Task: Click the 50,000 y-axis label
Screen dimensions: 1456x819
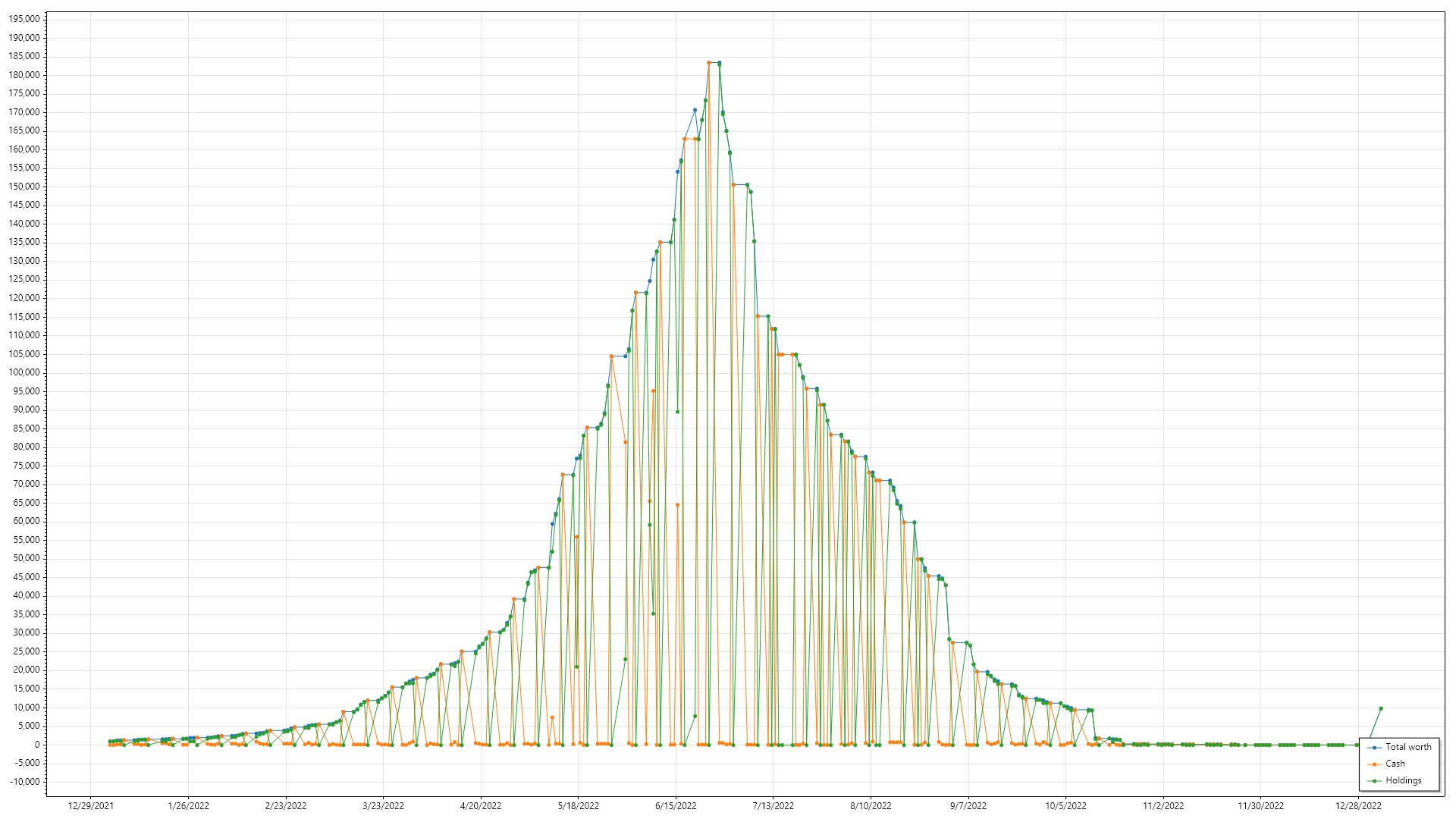Action: pos(26,558)
